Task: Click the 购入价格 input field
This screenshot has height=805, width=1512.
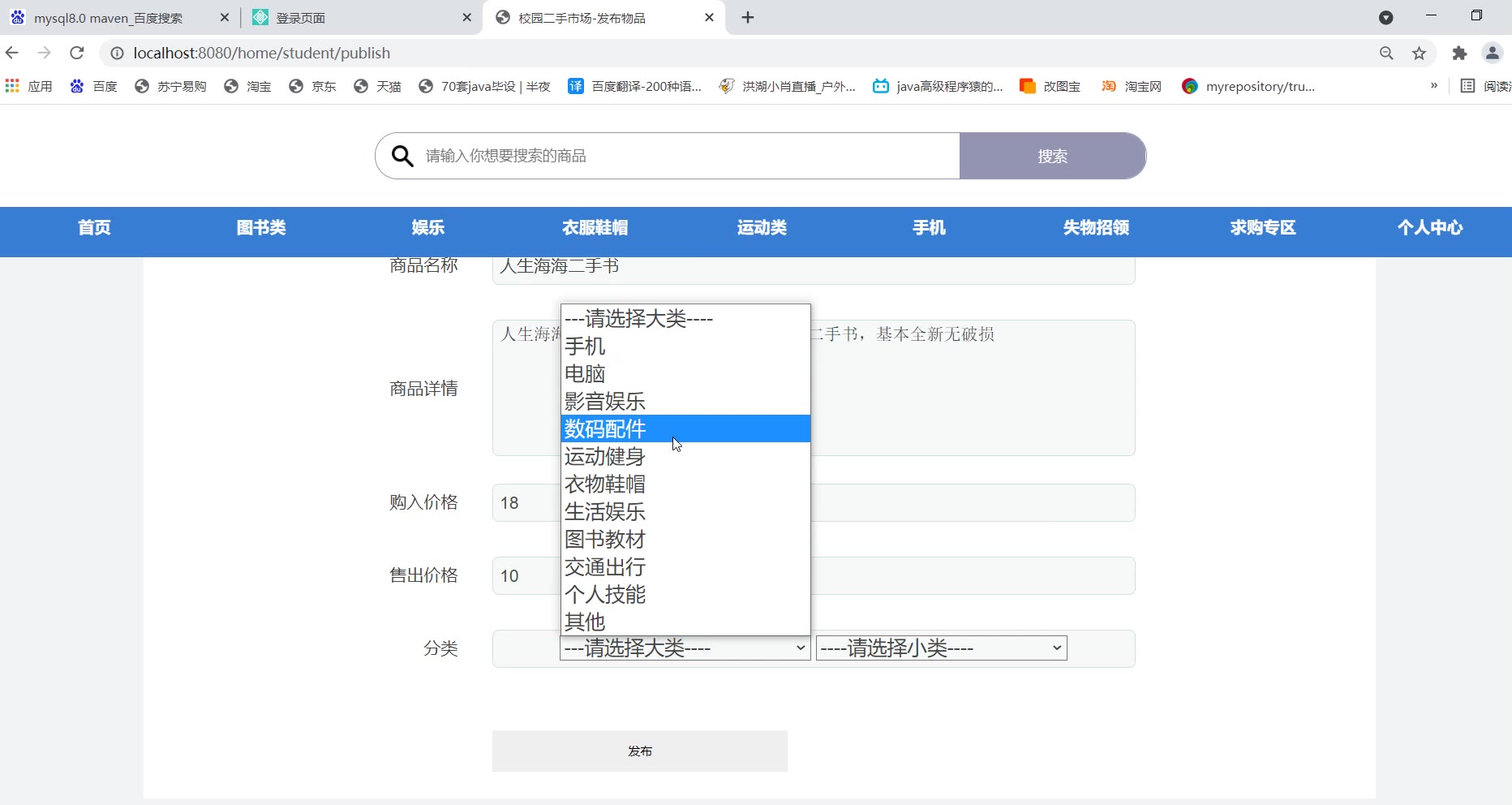Action: [x=814, y=503]
